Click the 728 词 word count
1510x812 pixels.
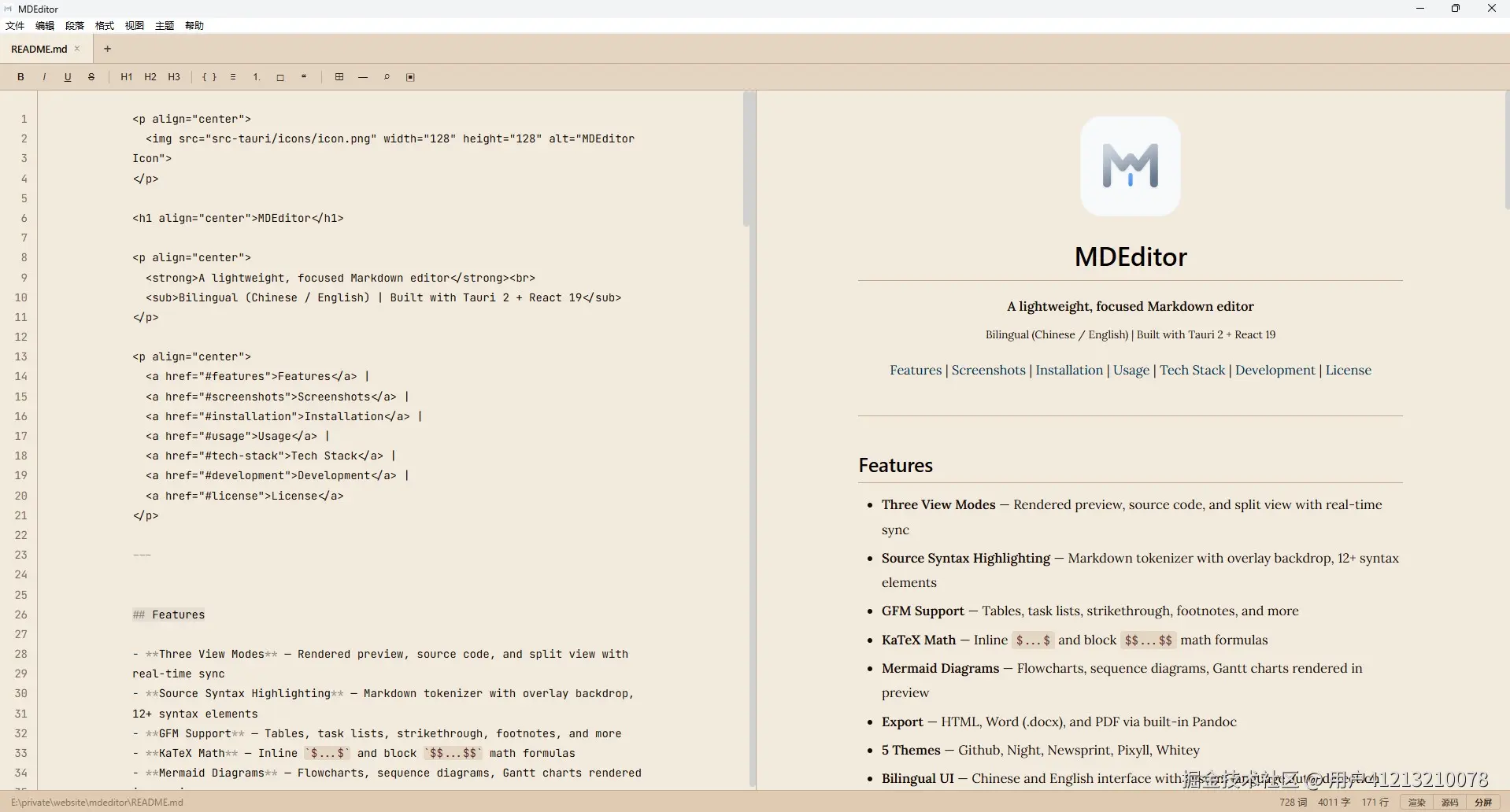(x=1293, y=803)
